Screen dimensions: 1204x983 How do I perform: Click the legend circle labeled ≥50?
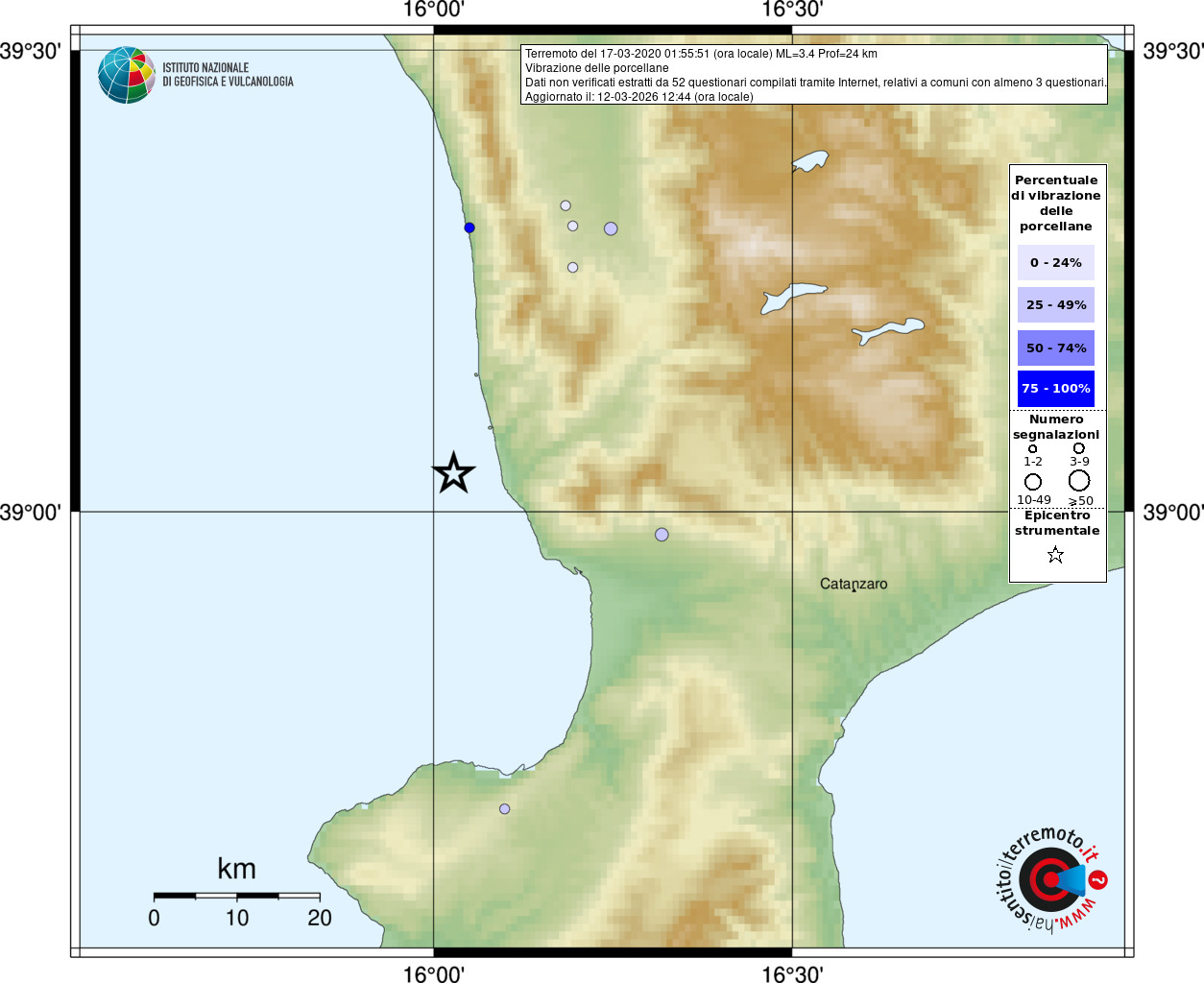tap(1079, 480)
